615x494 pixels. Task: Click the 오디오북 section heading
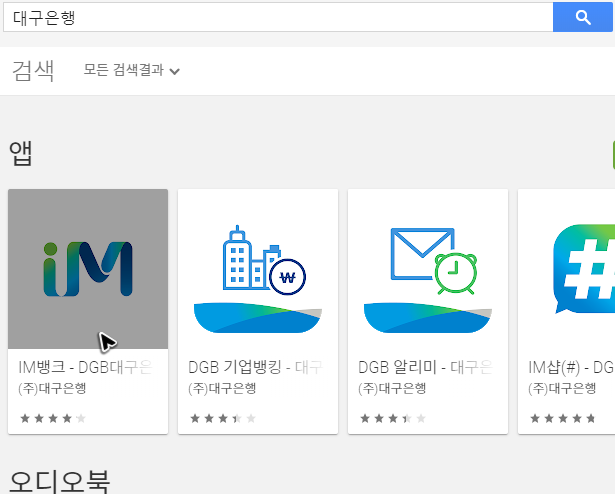(59, 482)
